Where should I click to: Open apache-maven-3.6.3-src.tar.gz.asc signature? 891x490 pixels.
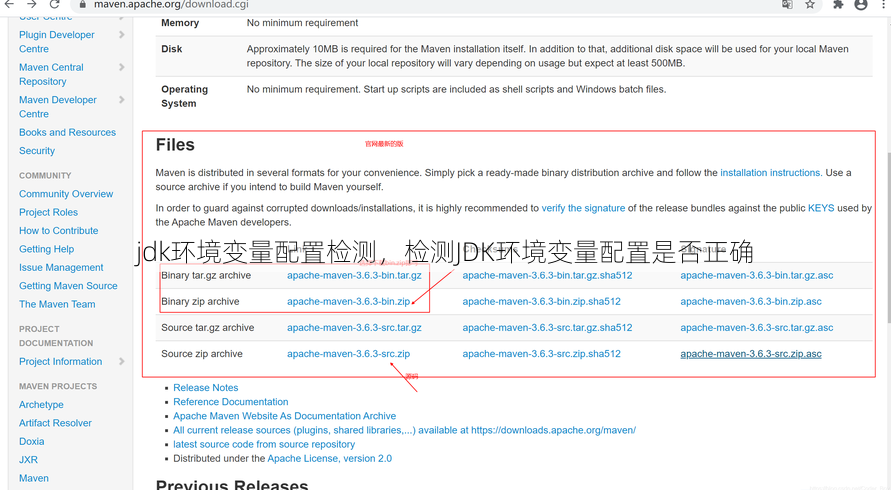click(757, 327)
